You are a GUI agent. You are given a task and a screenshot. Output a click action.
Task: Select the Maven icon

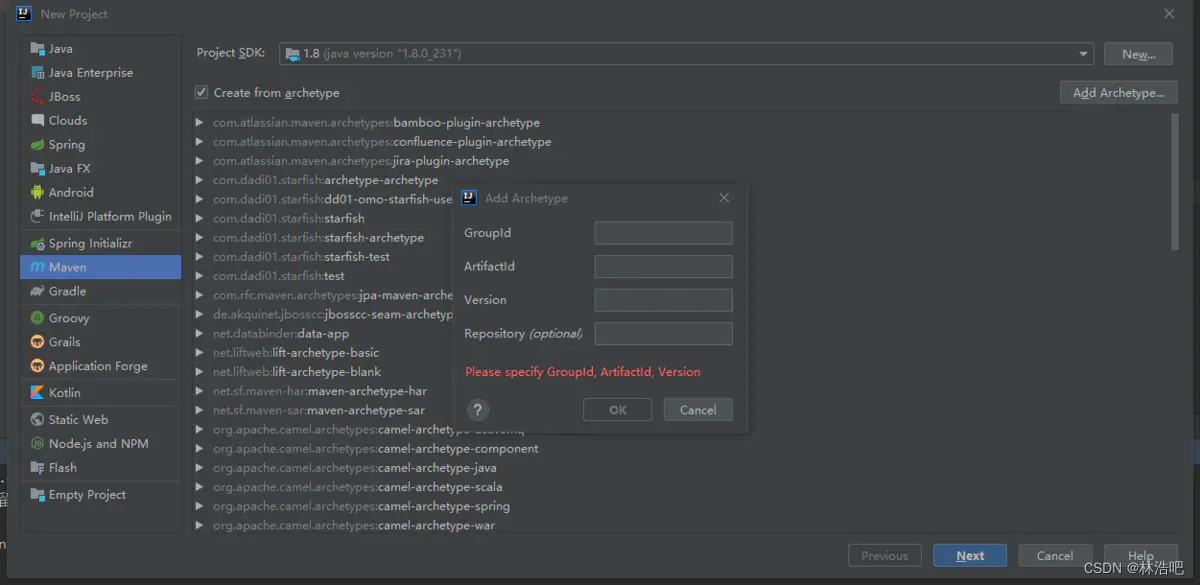(37, 267)
